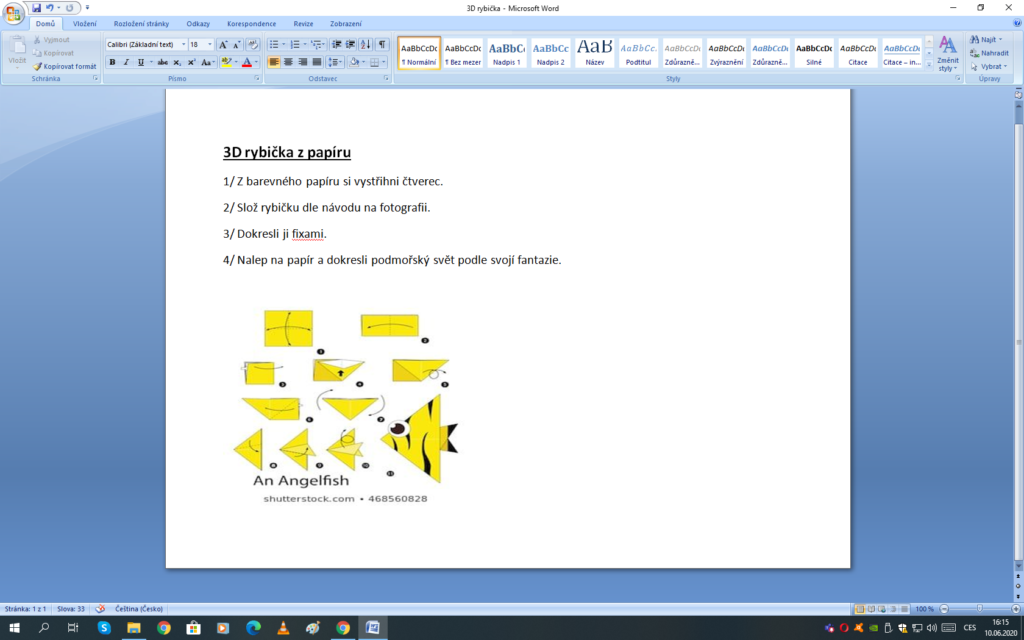The width and height of the screenshot is (1024, 640).
Task: Click the Sort A-Z icon
Action: coord(366,44)
